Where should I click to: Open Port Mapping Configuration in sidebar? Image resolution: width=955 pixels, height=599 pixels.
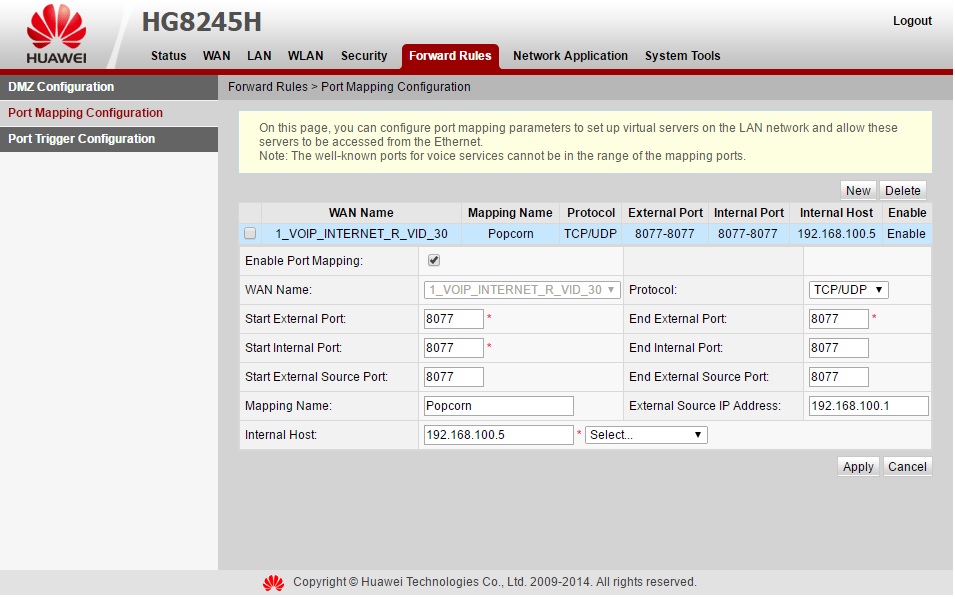point(109,113)
